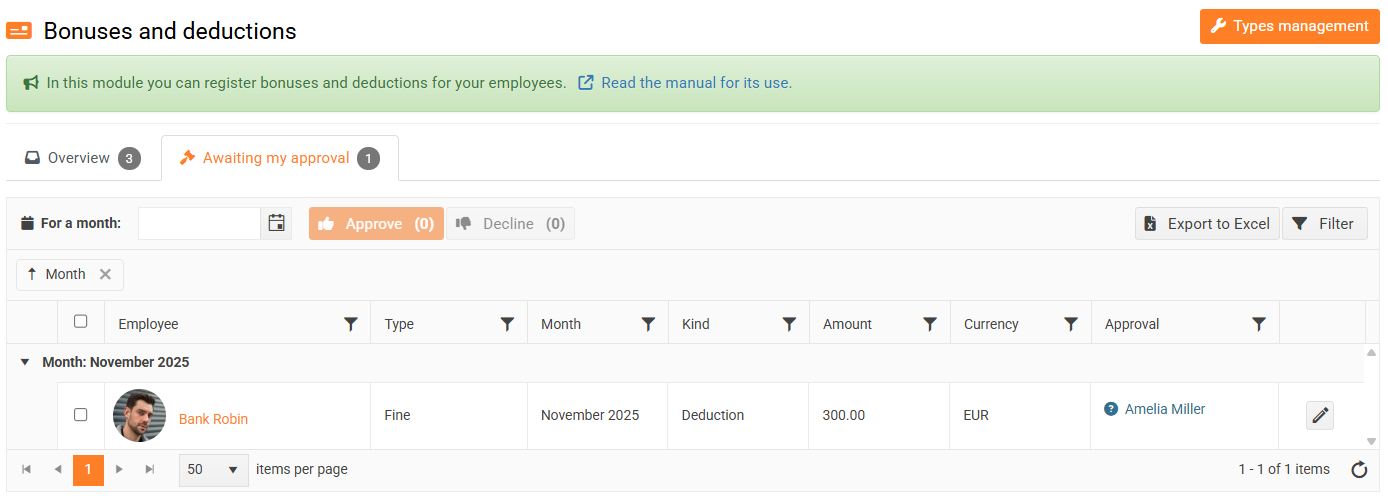Screen dimensions: 1388x498
Task: Check the Bank Robin row checkbox
Action: [x=81, y=415]
